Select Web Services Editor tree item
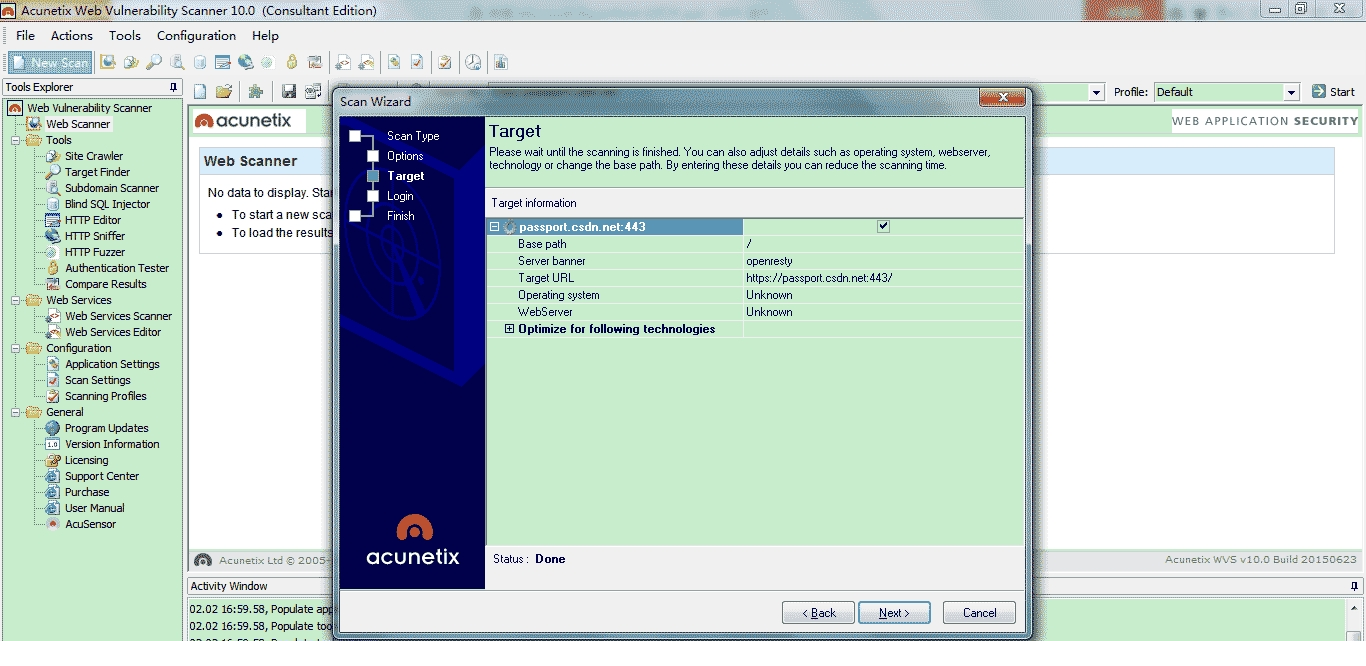The image size is (1366, 666). [x=113, y=332]
